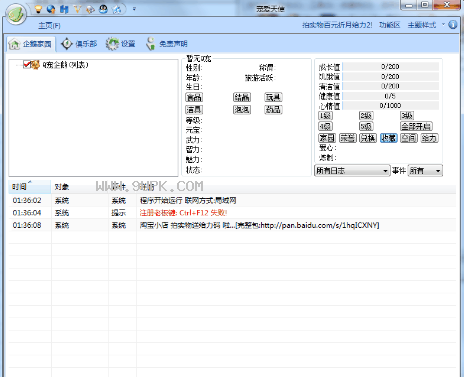Viewport: 464px width, 377px height.
Task: Click the highlighted 收藏 button
Action: [389, 138]
